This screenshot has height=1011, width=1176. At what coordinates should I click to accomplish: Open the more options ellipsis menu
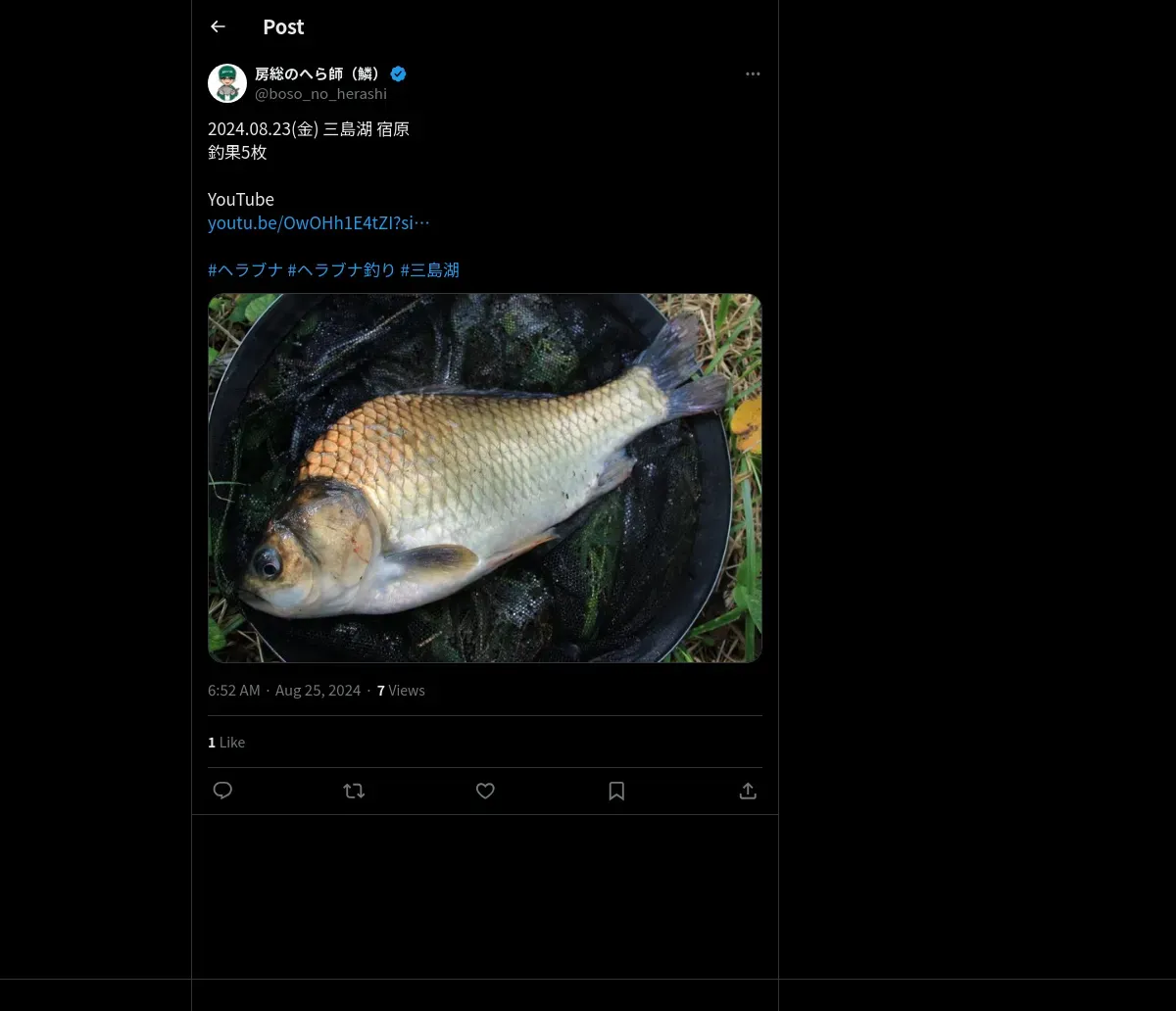pos(753,74)
